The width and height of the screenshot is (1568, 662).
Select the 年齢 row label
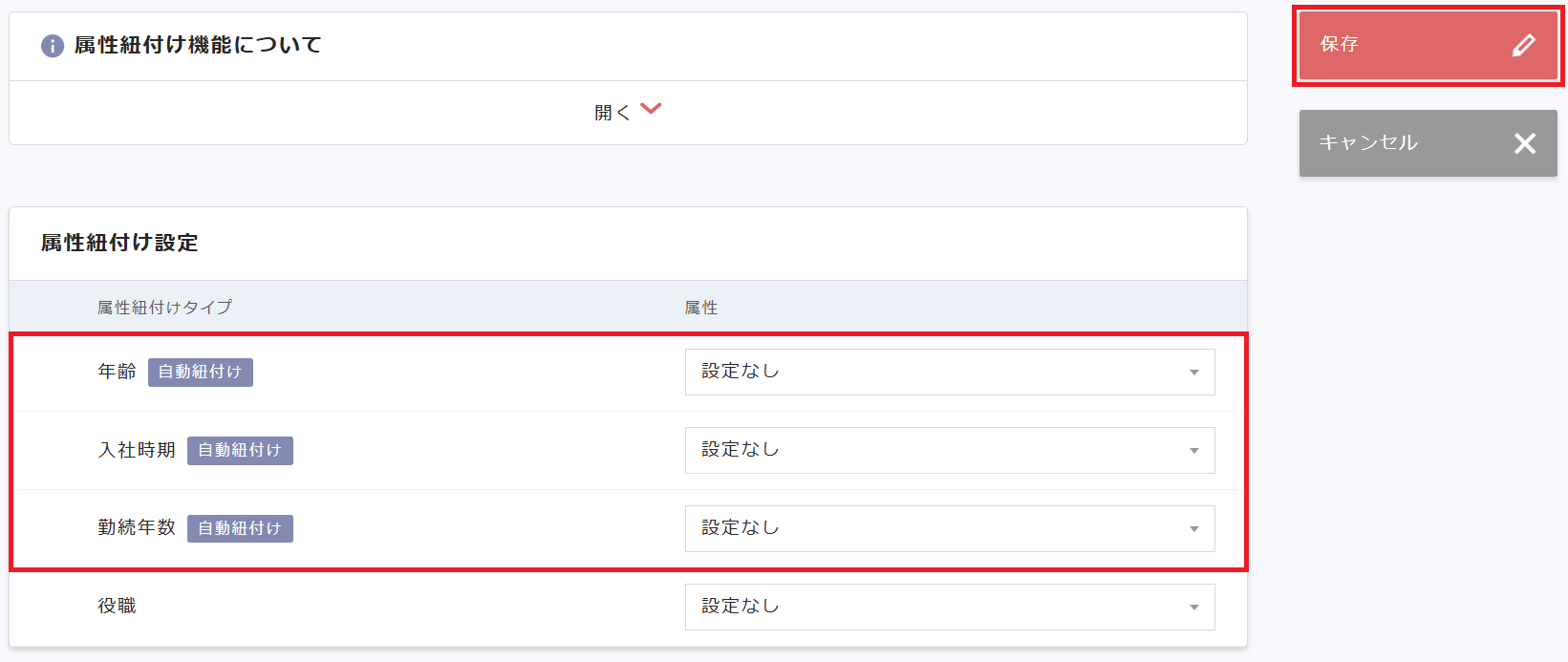tap(118, 372)
